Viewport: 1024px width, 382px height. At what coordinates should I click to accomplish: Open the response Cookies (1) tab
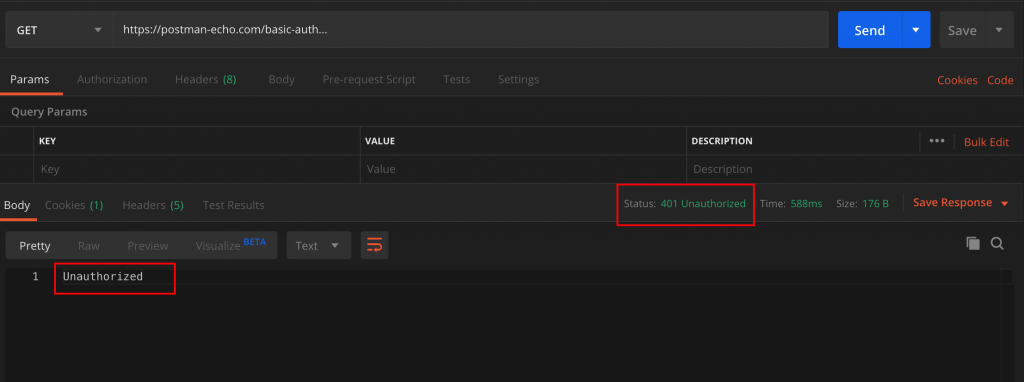[x=74, y=205]
